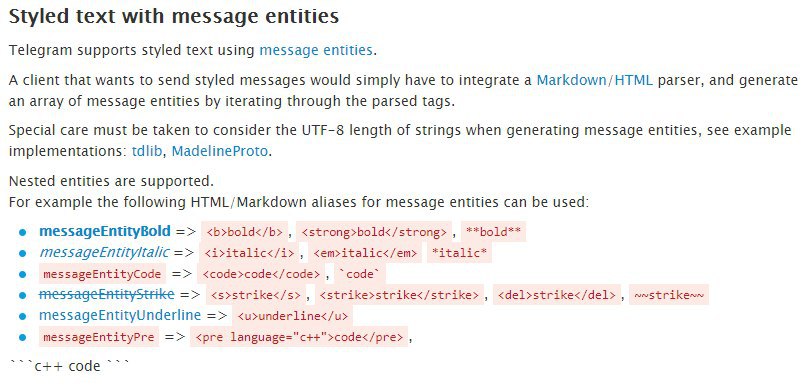This screenshot has height=387, width=809.
Task: Open the tdlib implementation link
Action: tap(147, 151)
